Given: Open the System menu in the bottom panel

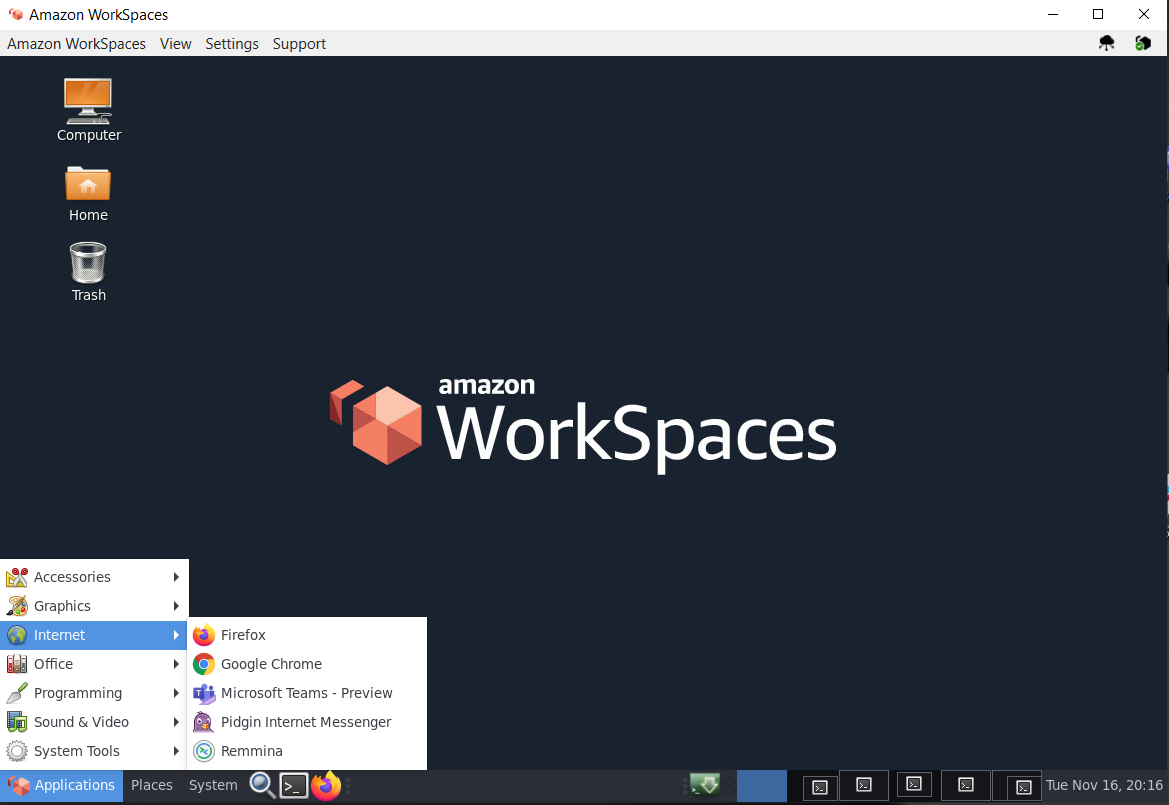Looking at the screenshot, I should tap(213, 786).
